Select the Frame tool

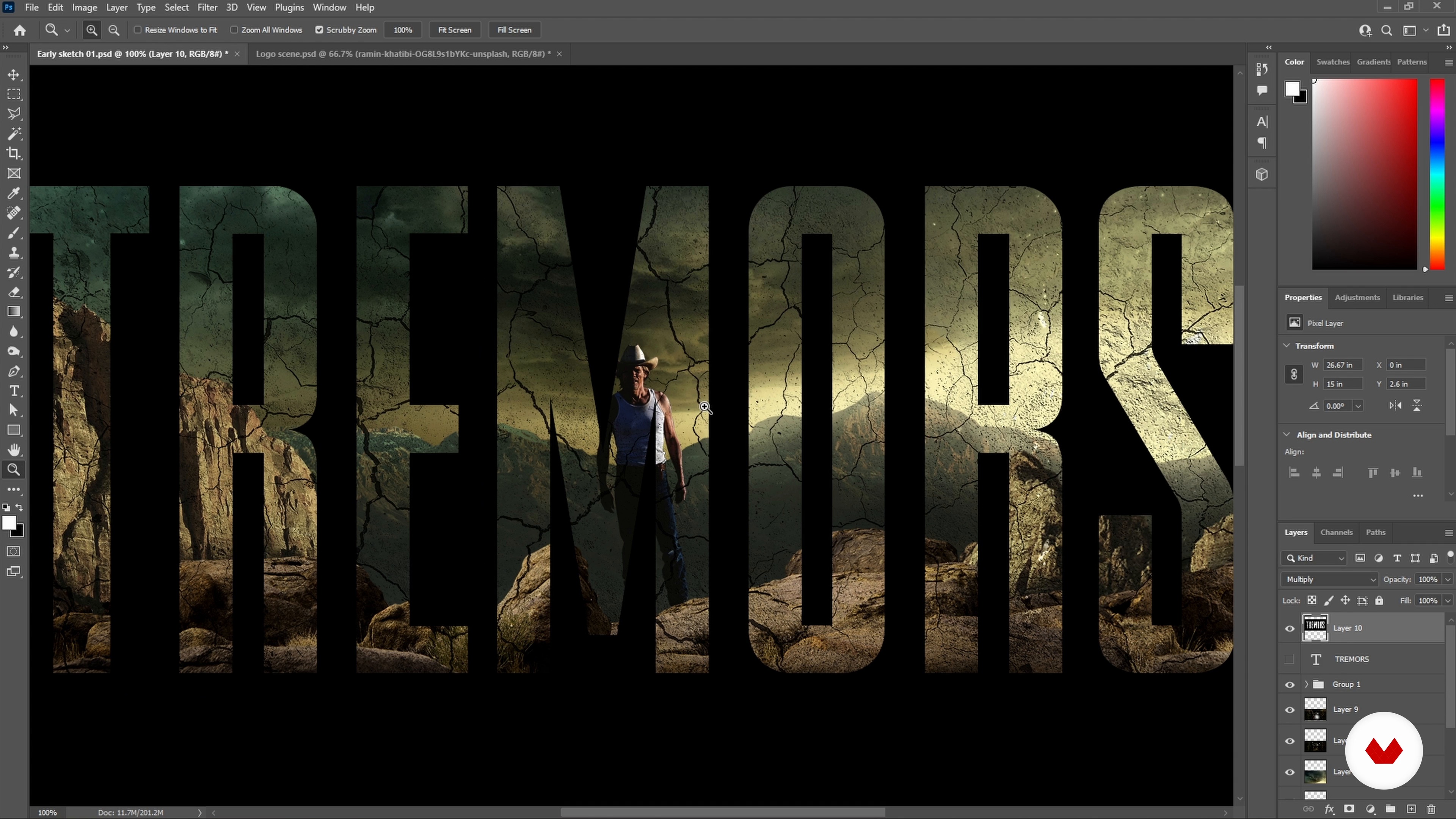[14, 173]
